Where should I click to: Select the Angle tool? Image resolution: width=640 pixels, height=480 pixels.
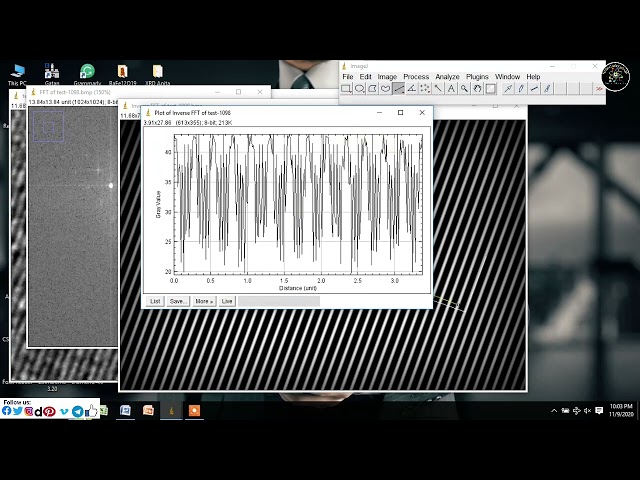(411, 89)
